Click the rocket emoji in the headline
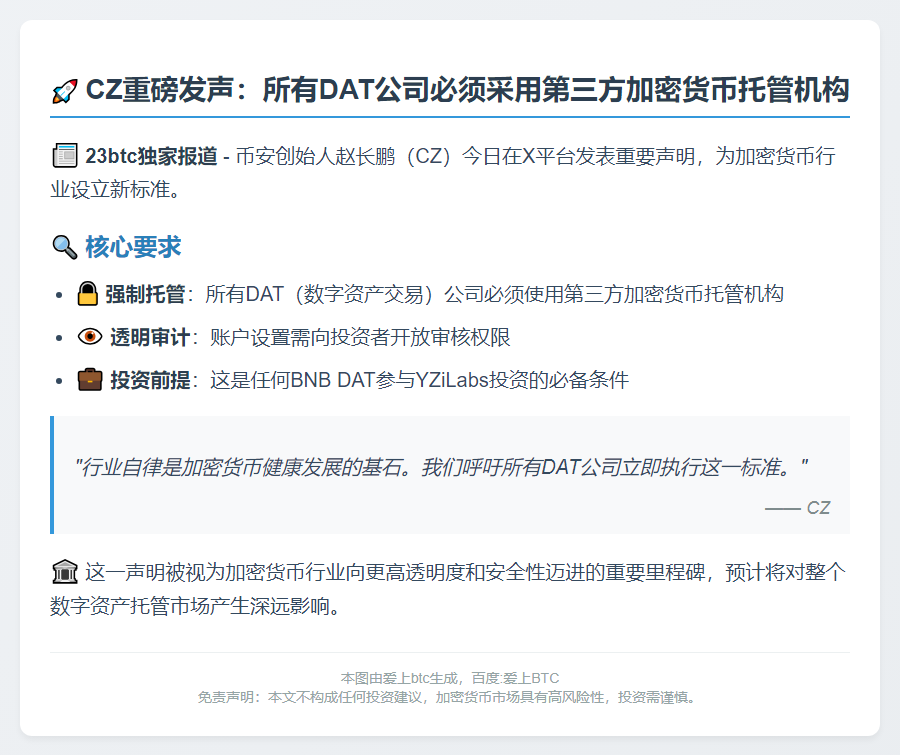 tap(64, 91)
